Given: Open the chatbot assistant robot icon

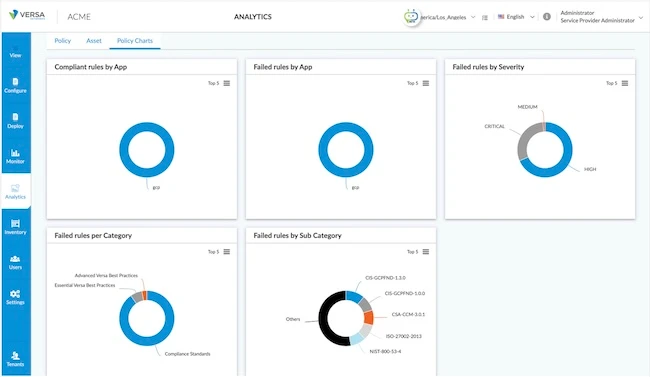Looking at the screenshot, I should click(x=411, y=17).
